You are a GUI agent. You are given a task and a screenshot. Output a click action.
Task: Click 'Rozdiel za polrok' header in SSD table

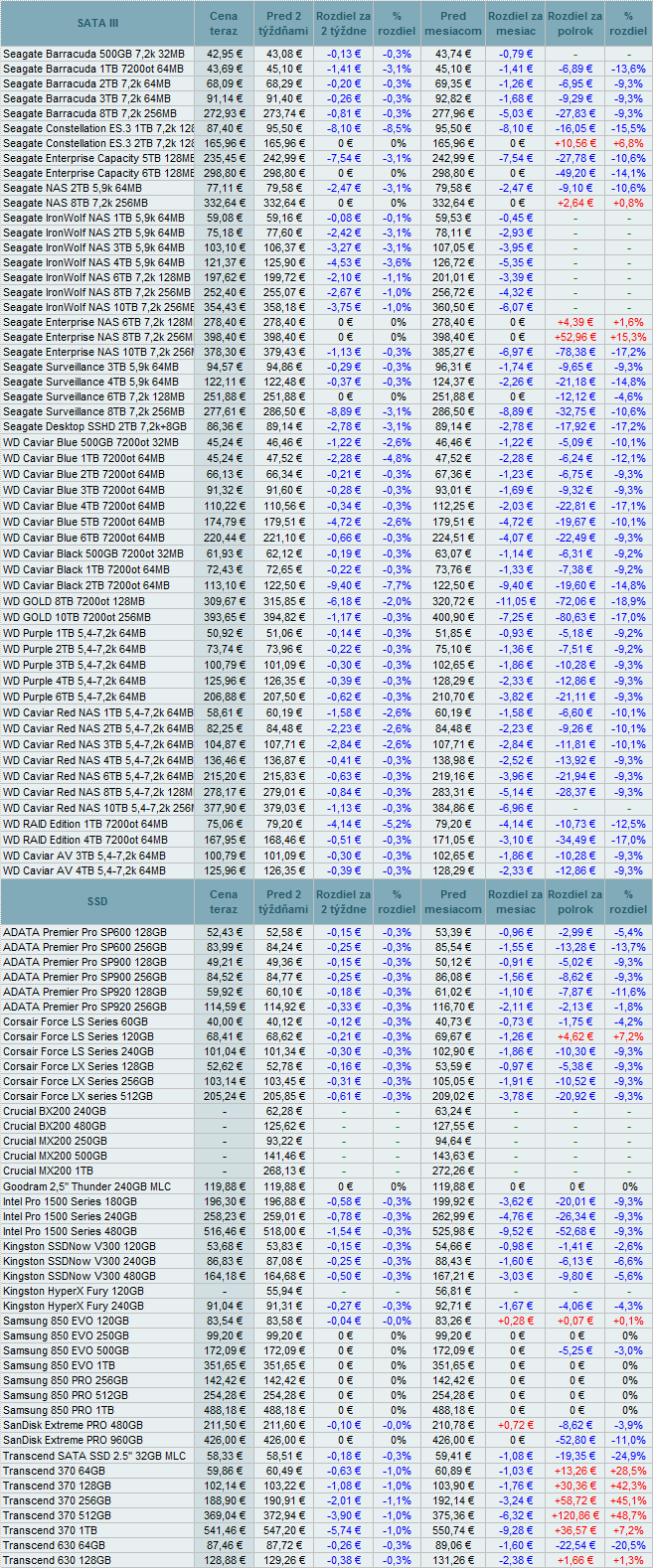click(574, 901)
